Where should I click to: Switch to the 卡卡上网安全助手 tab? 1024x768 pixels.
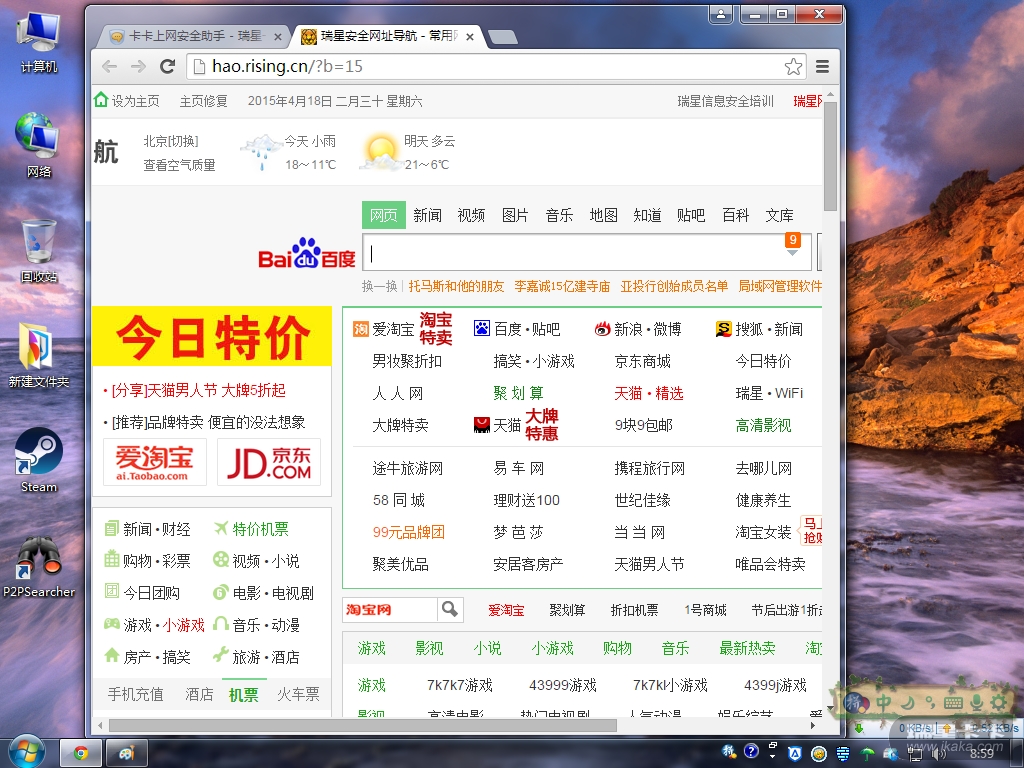193,37
